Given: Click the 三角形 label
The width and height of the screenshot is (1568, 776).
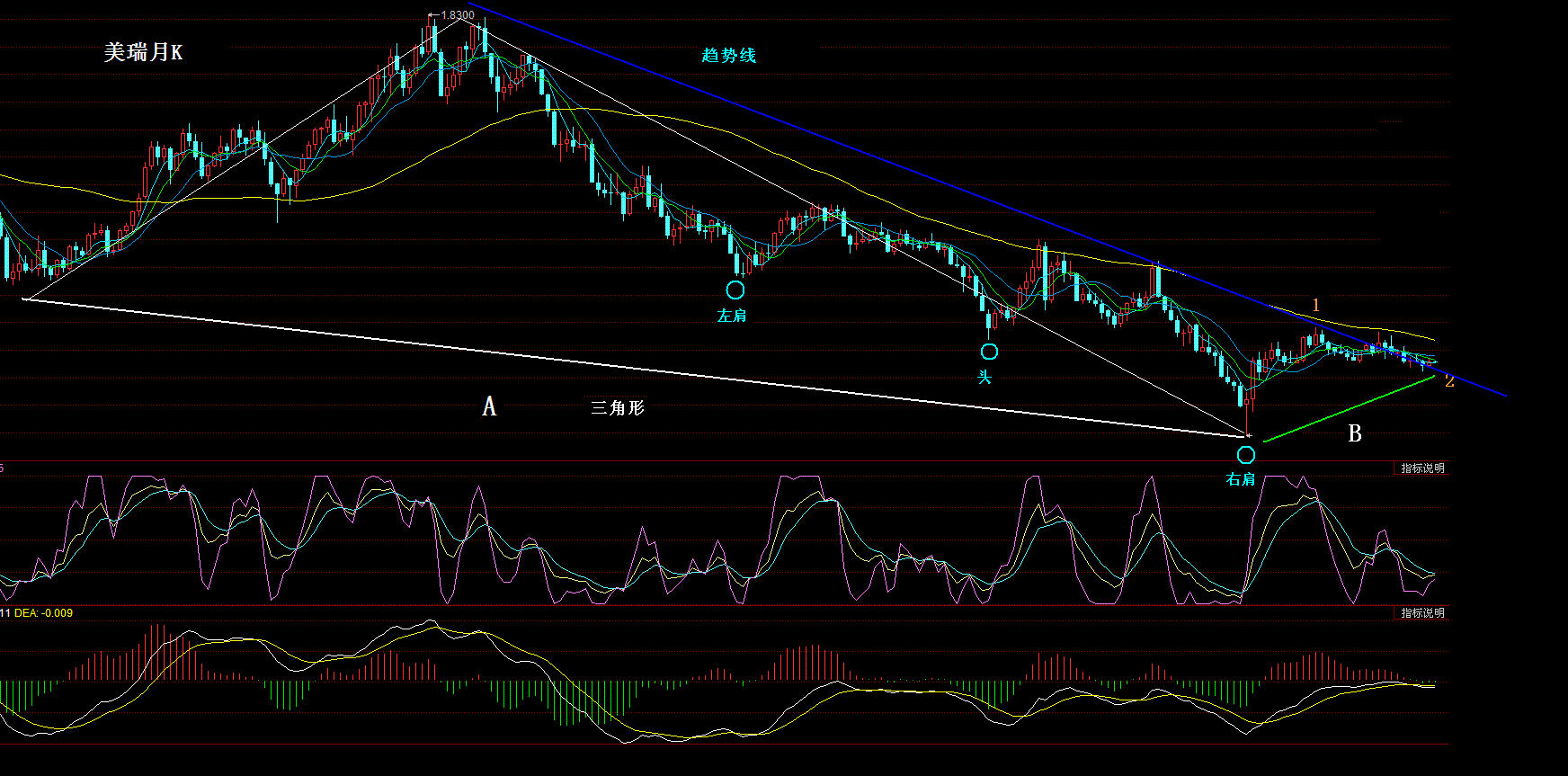Looking at the screenshot, I should click(618, 407).
